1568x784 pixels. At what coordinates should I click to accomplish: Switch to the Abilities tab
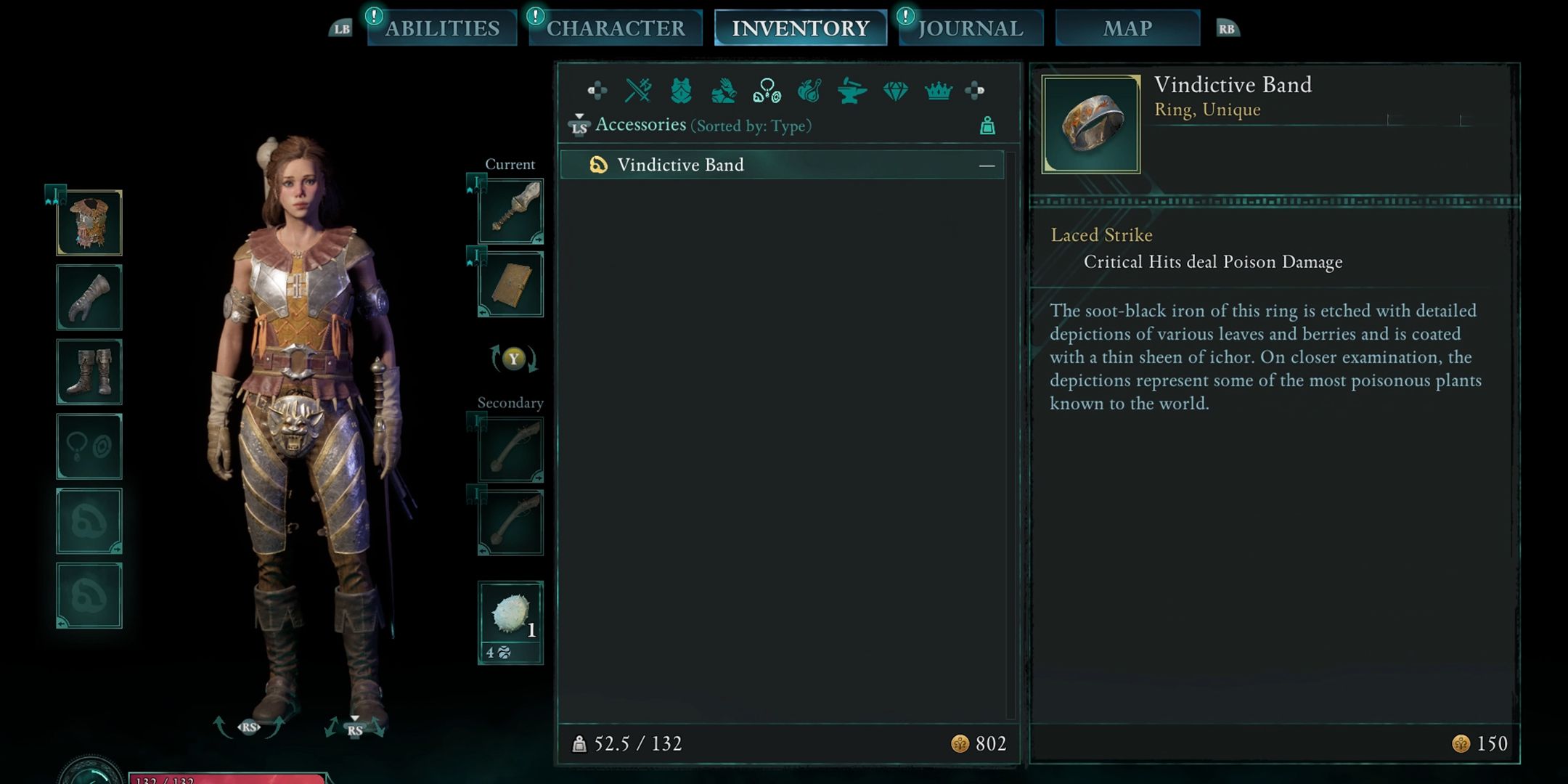[x=442, y=28]
